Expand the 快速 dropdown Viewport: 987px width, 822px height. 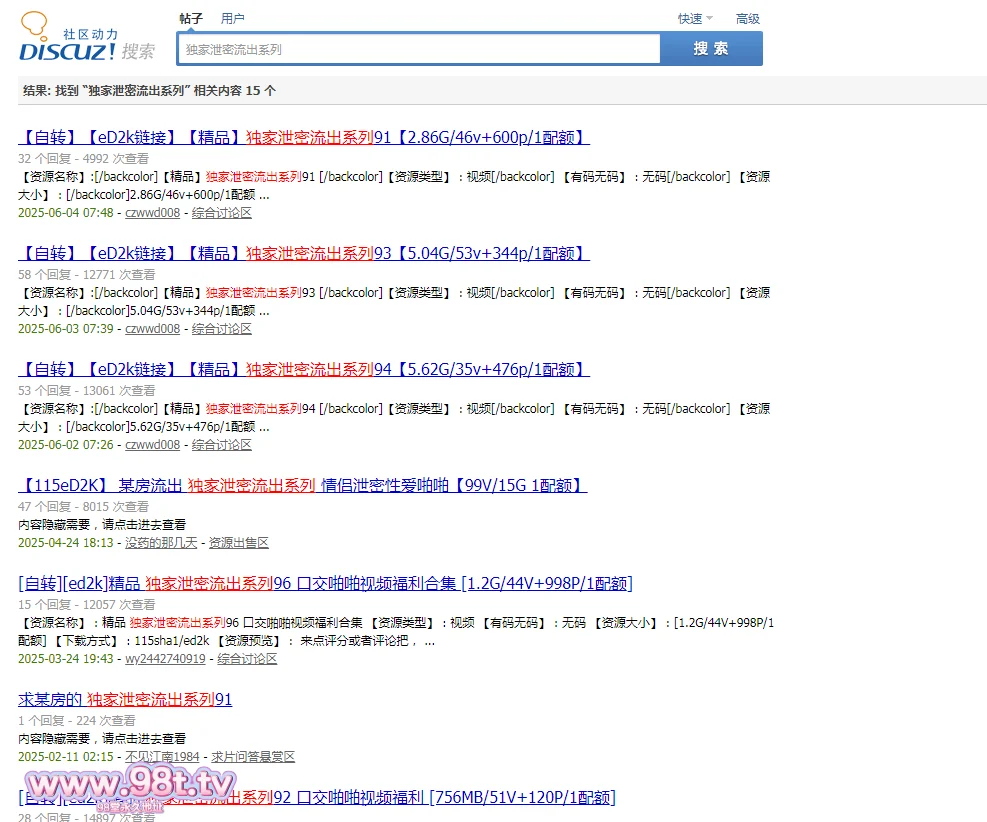[694, 18]
